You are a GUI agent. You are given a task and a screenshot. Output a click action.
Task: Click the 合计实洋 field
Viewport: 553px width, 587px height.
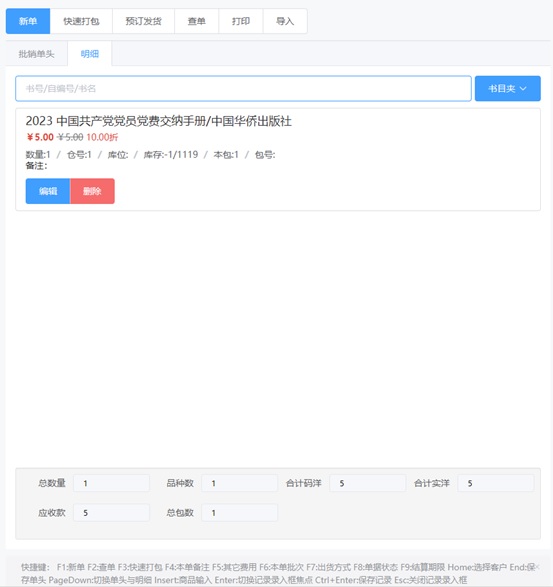coord(496,483)
